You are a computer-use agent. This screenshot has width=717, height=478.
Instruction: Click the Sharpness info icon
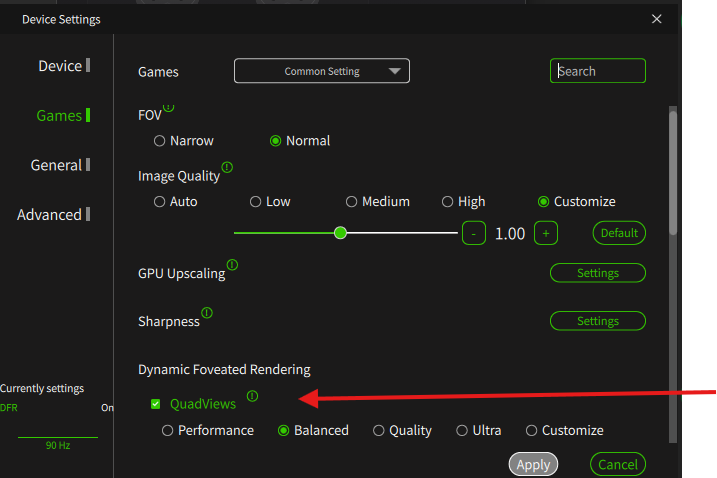click(207, 313)
